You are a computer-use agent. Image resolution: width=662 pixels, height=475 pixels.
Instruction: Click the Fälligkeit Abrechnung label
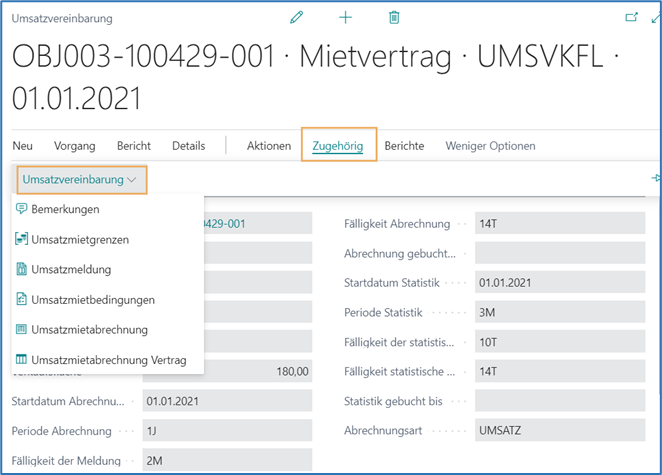point(397,224)
